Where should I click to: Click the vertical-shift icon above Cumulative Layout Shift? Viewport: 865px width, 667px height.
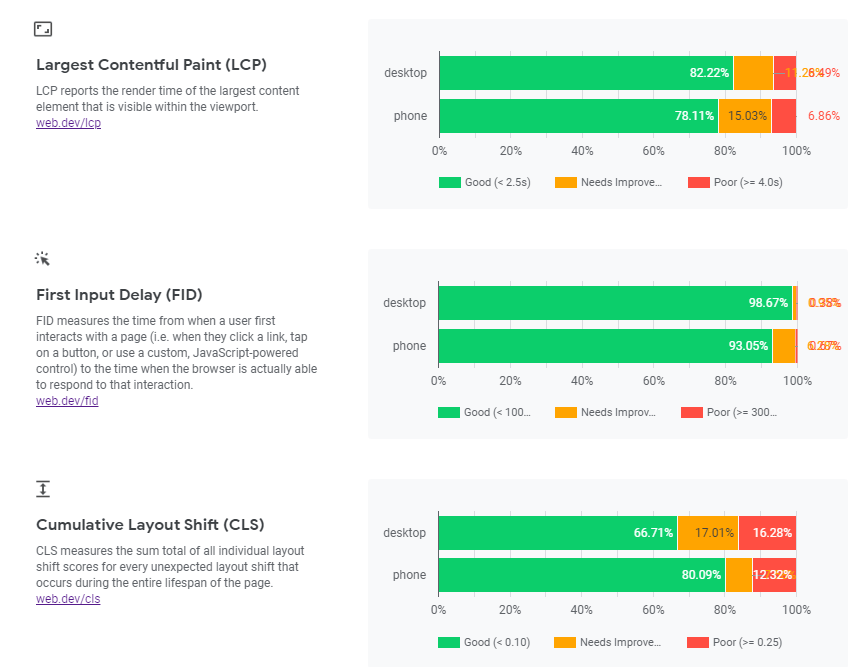coord(43,489)
